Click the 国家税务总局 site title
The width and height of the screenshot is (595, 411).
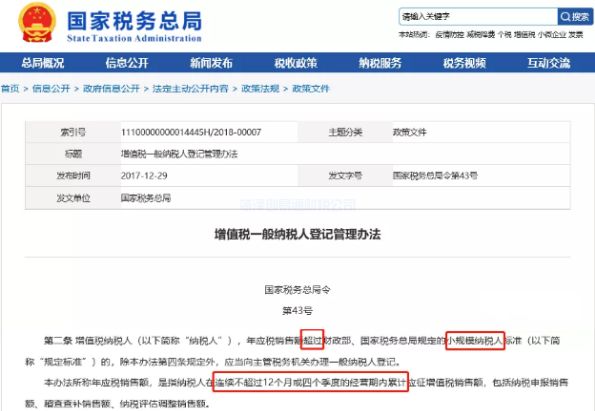point(134,20)
